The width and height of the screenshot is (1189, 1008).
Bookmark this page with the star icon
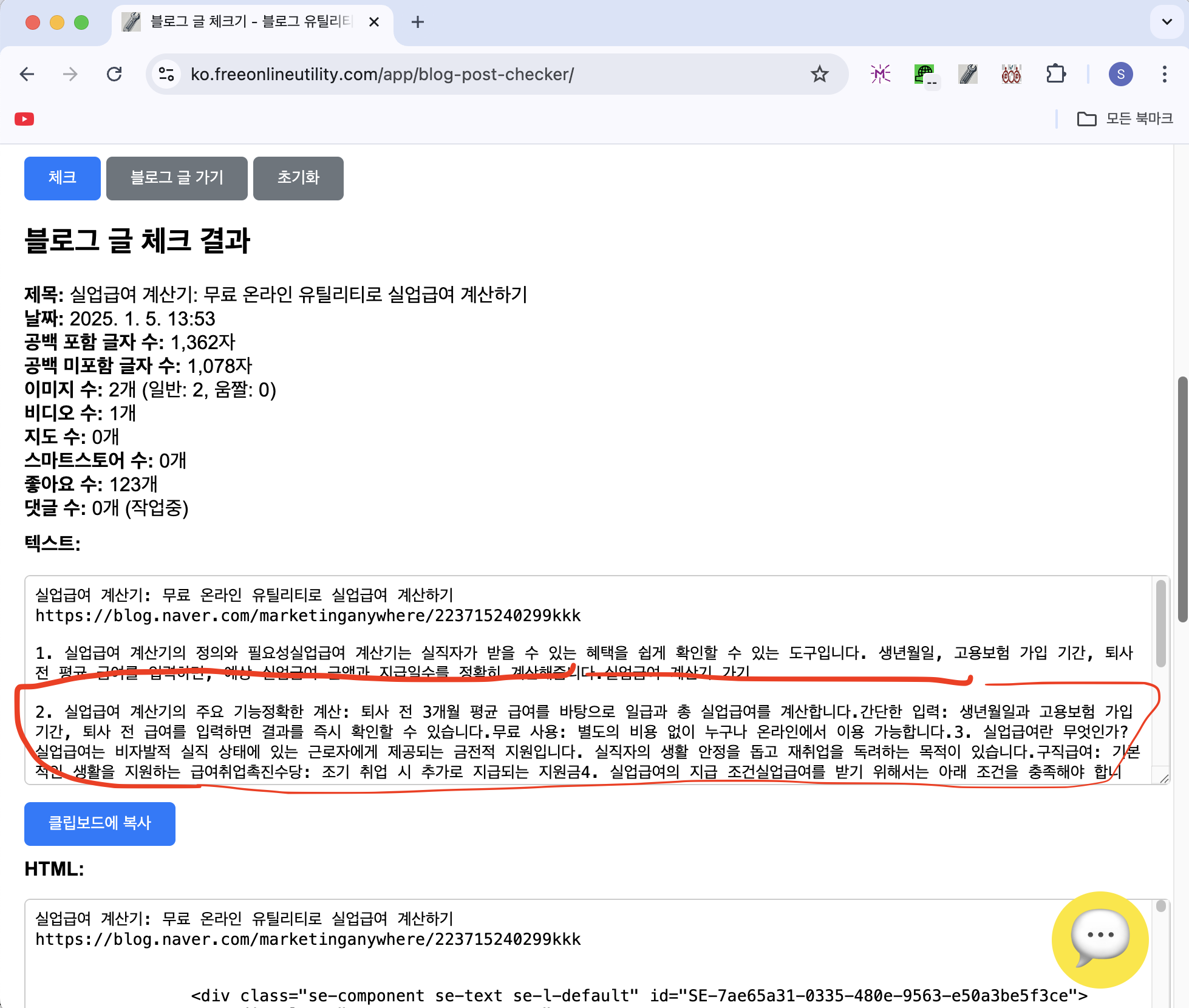coord(819,74)
